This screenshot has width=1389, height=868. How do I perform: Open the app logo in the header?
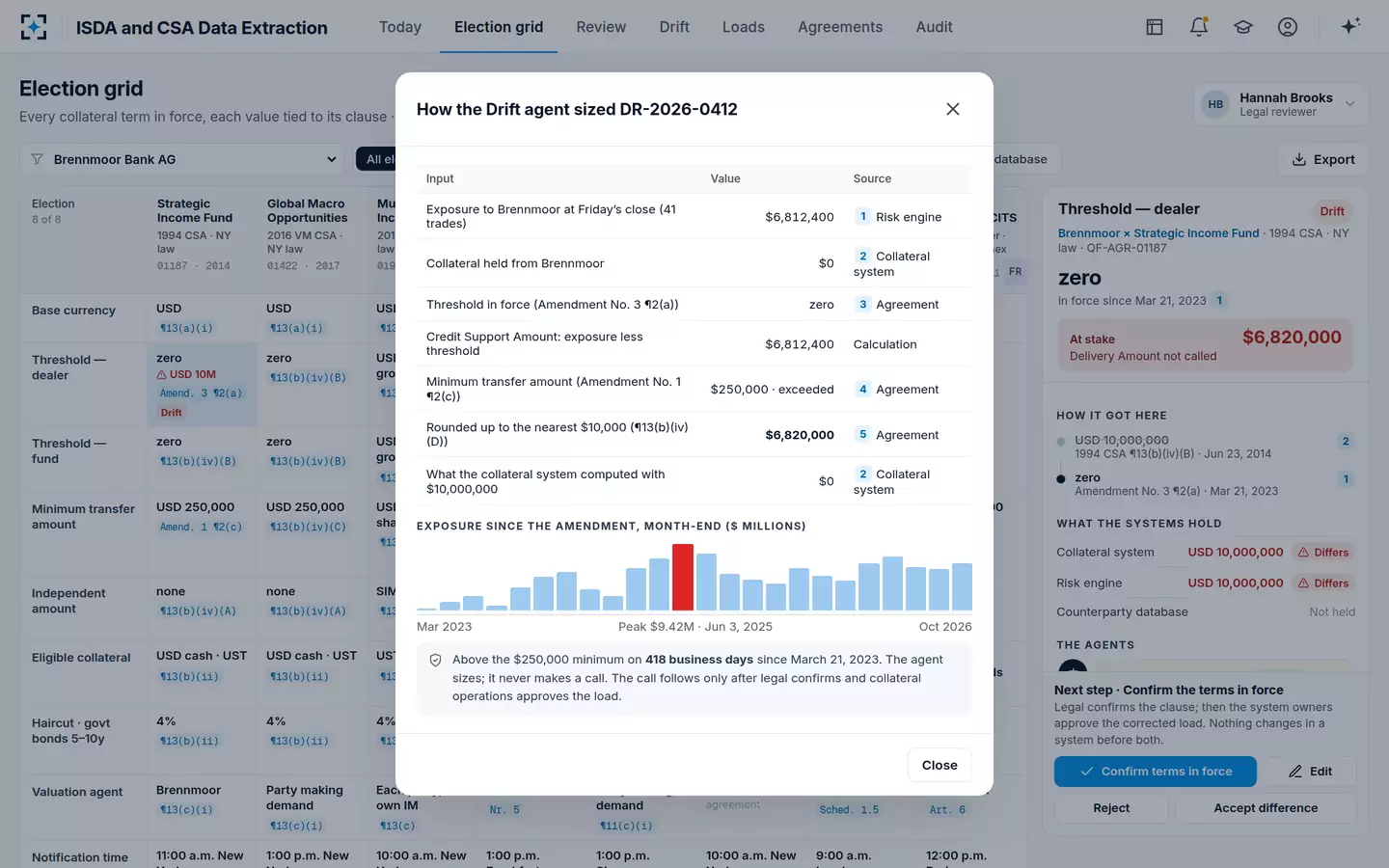click(34, 27)
